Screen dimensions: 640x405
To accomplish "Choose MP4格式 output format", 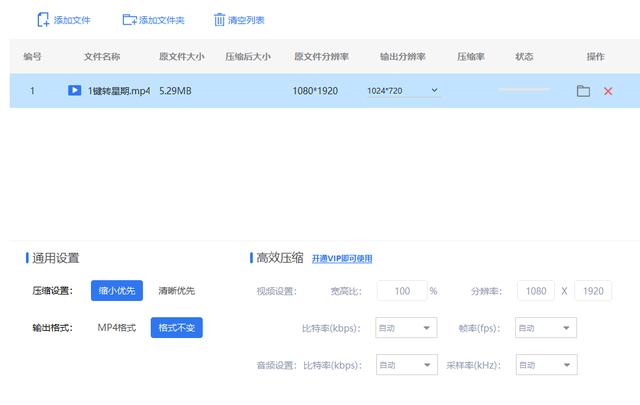I will click(117, 327).
